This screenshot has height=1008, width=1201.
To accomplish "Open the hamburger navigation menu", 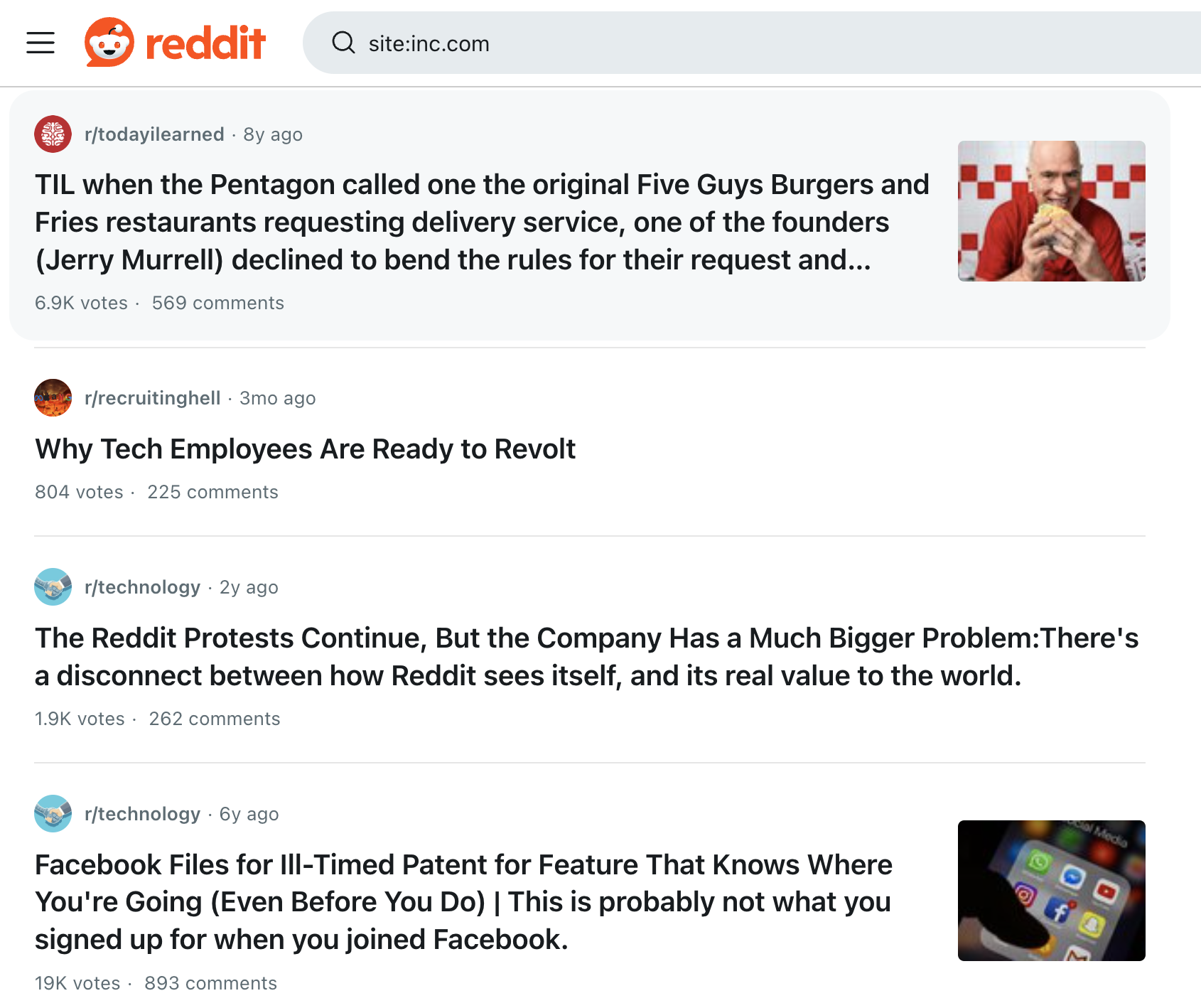I will pyautogui.click(x=41, y=43).
